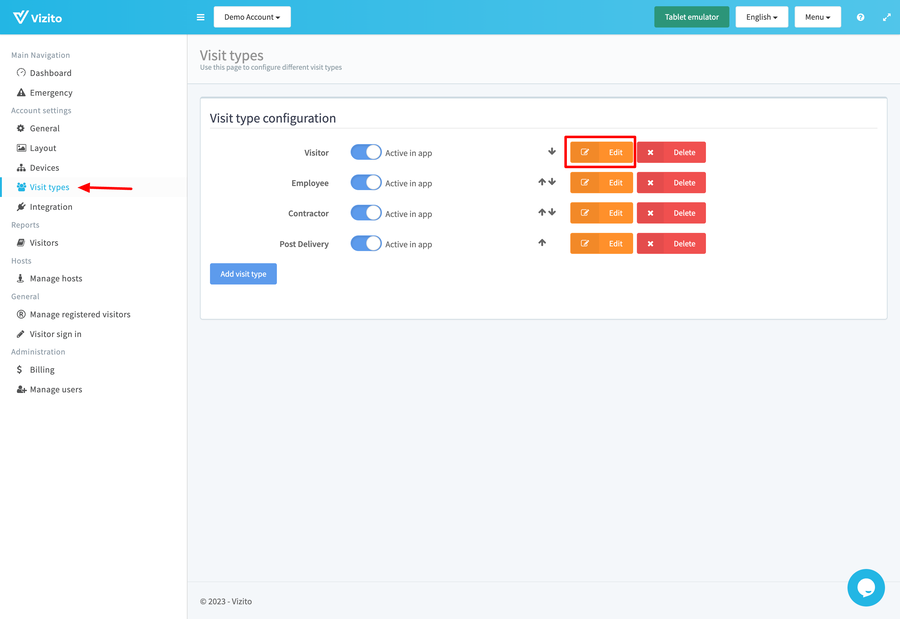The image size is (900, 619).
Task: Click the hamburger menu icon in header
Action: click(200, 17)
